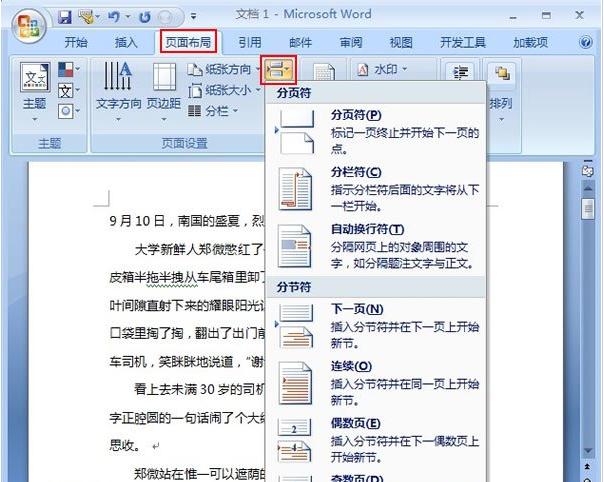Open the 排列 arrange group
604x482 pixels.
[501, 92]
